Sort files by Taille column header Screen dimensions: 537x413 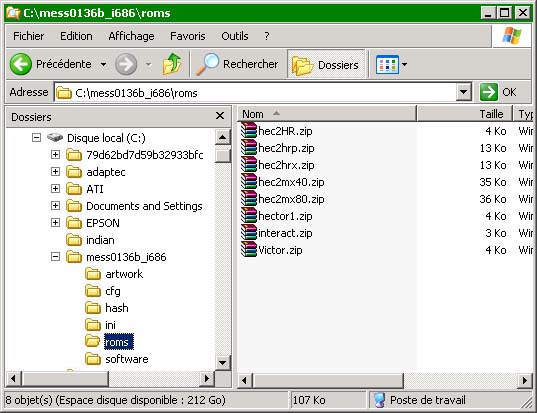coord(464,114)
